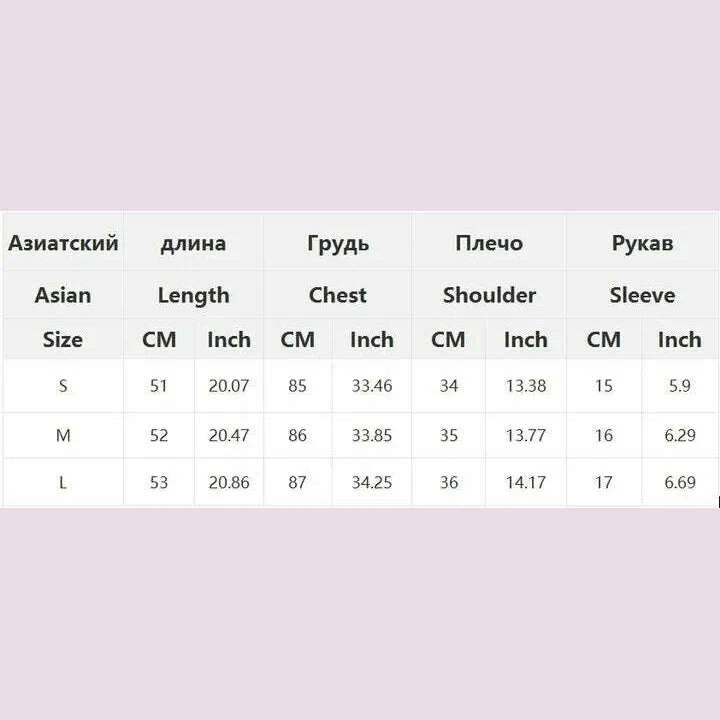Click the "Size" label cell
Image resolution: width=720 pixels, height=720 pixels.
click(63, 339)
